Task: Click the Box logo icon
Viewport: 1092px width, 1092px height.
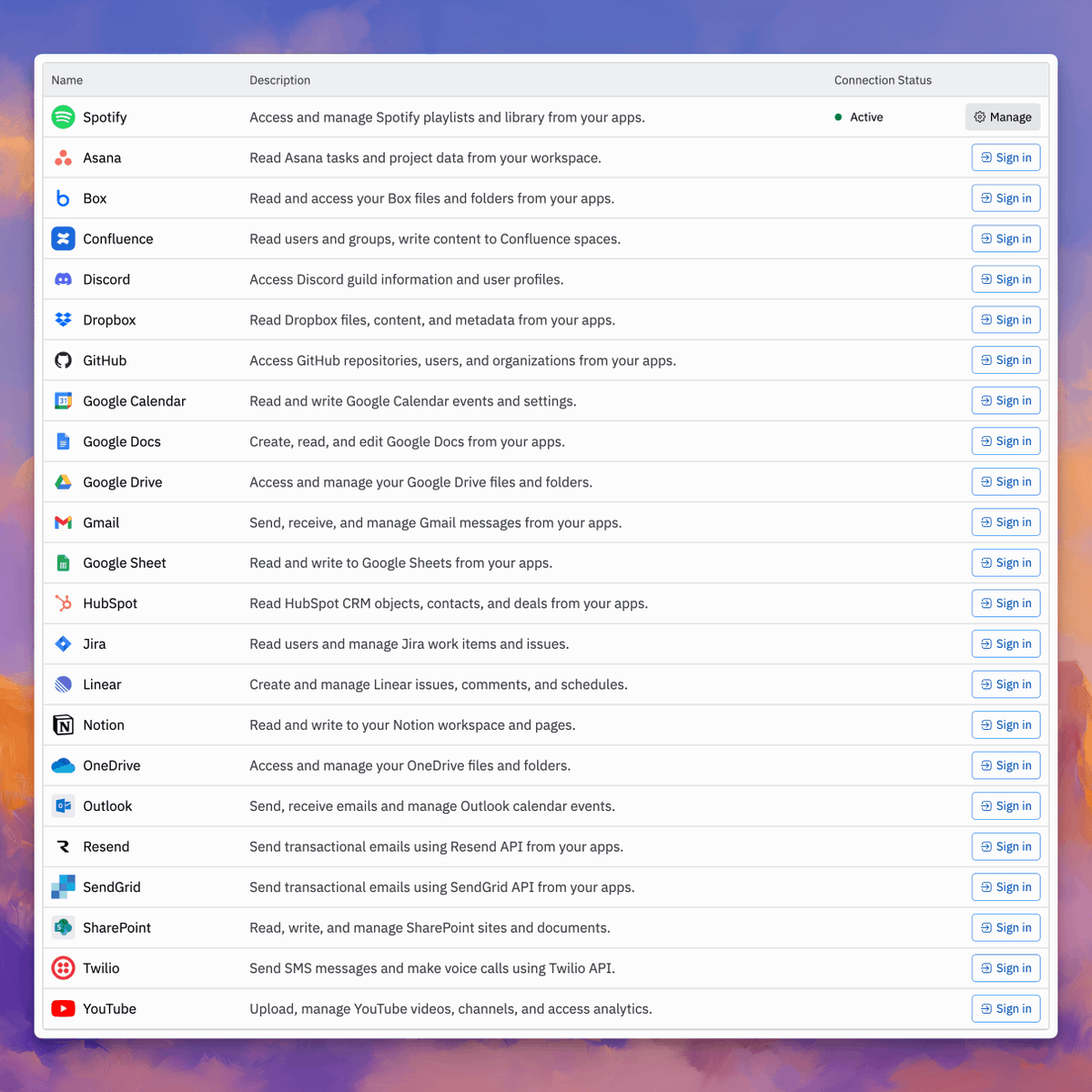Action: pyautogui.click(x=63, y=198)
